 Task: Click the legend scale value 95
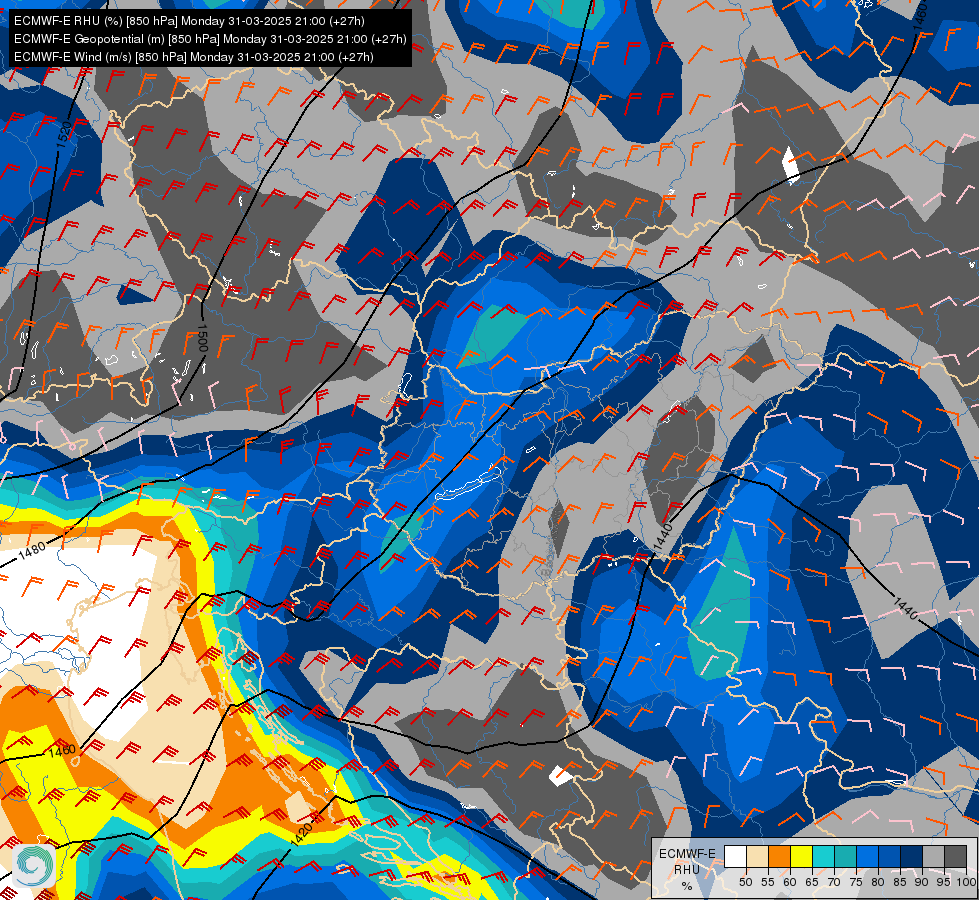coord(944,882)
